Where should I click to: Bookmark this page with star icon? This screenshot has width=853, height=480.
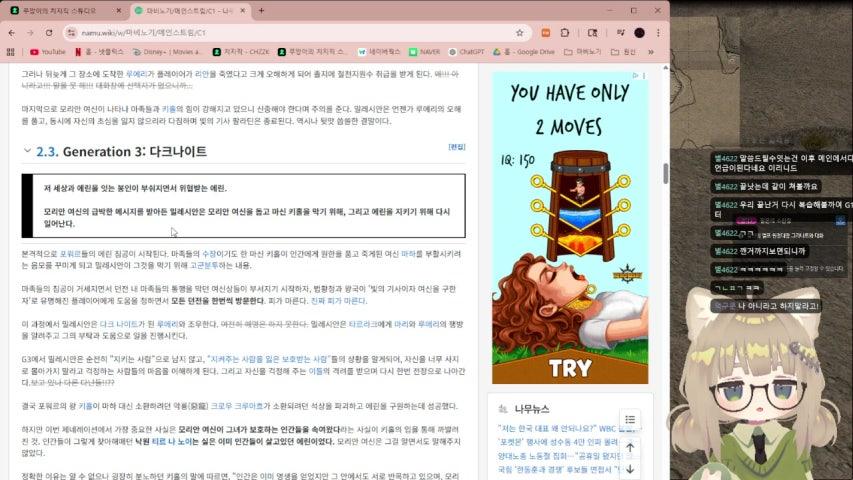(x=520, y=33)
